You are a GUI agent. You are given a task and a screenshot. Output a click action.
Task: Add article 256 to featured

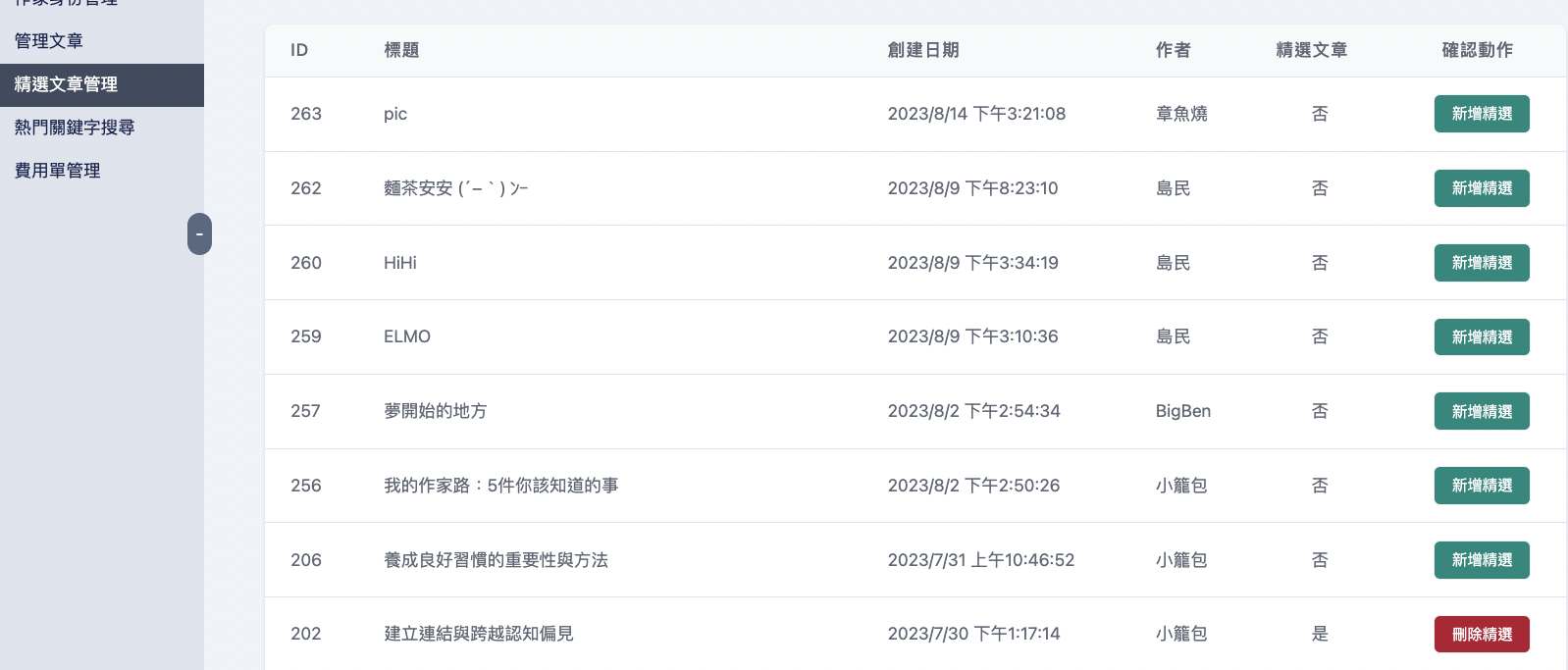point(1481,486)
